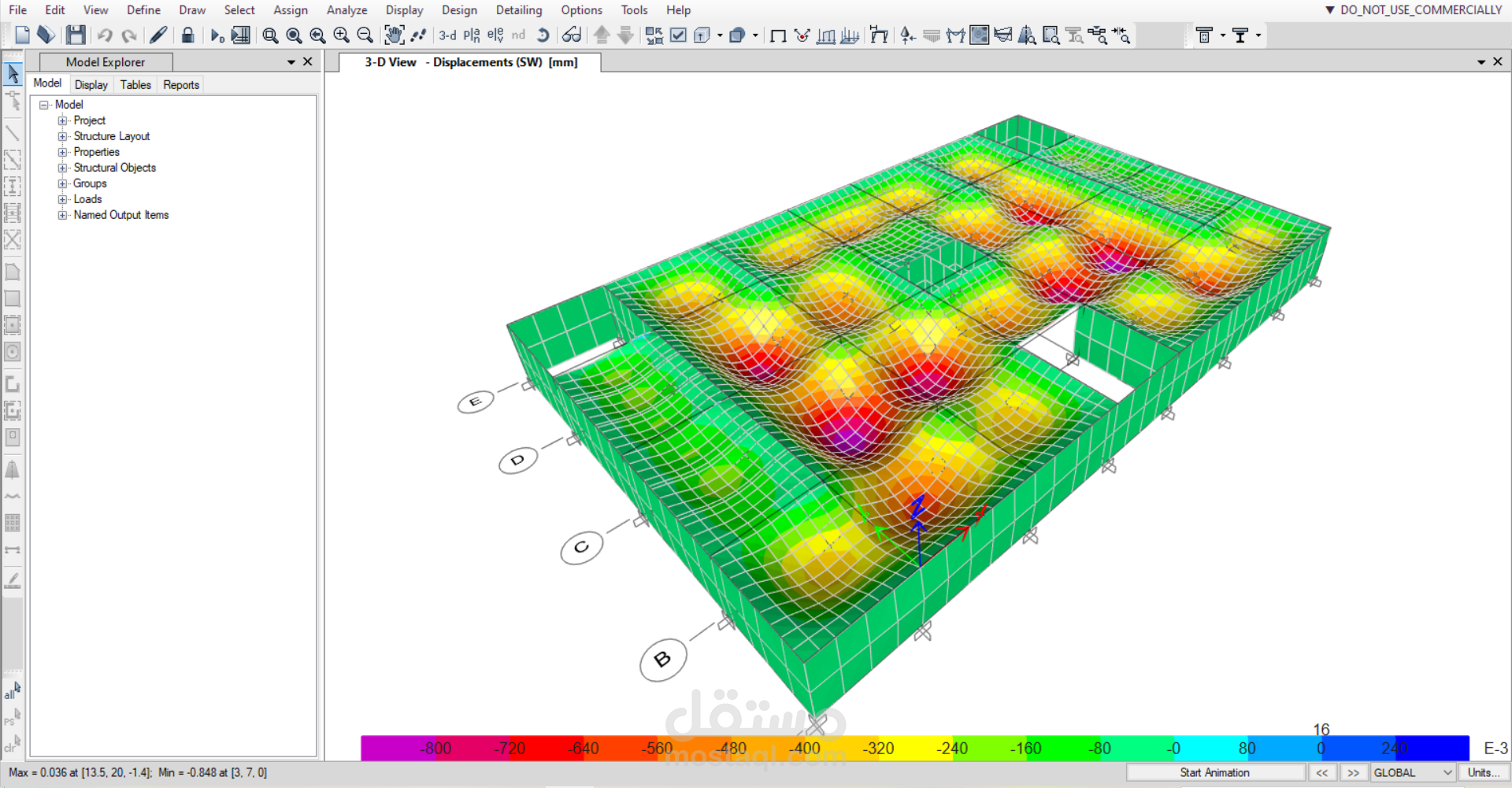This screenshot has width=1512, height=788.
Task: Expand the Structure Layout node
Action: point(62,136)
